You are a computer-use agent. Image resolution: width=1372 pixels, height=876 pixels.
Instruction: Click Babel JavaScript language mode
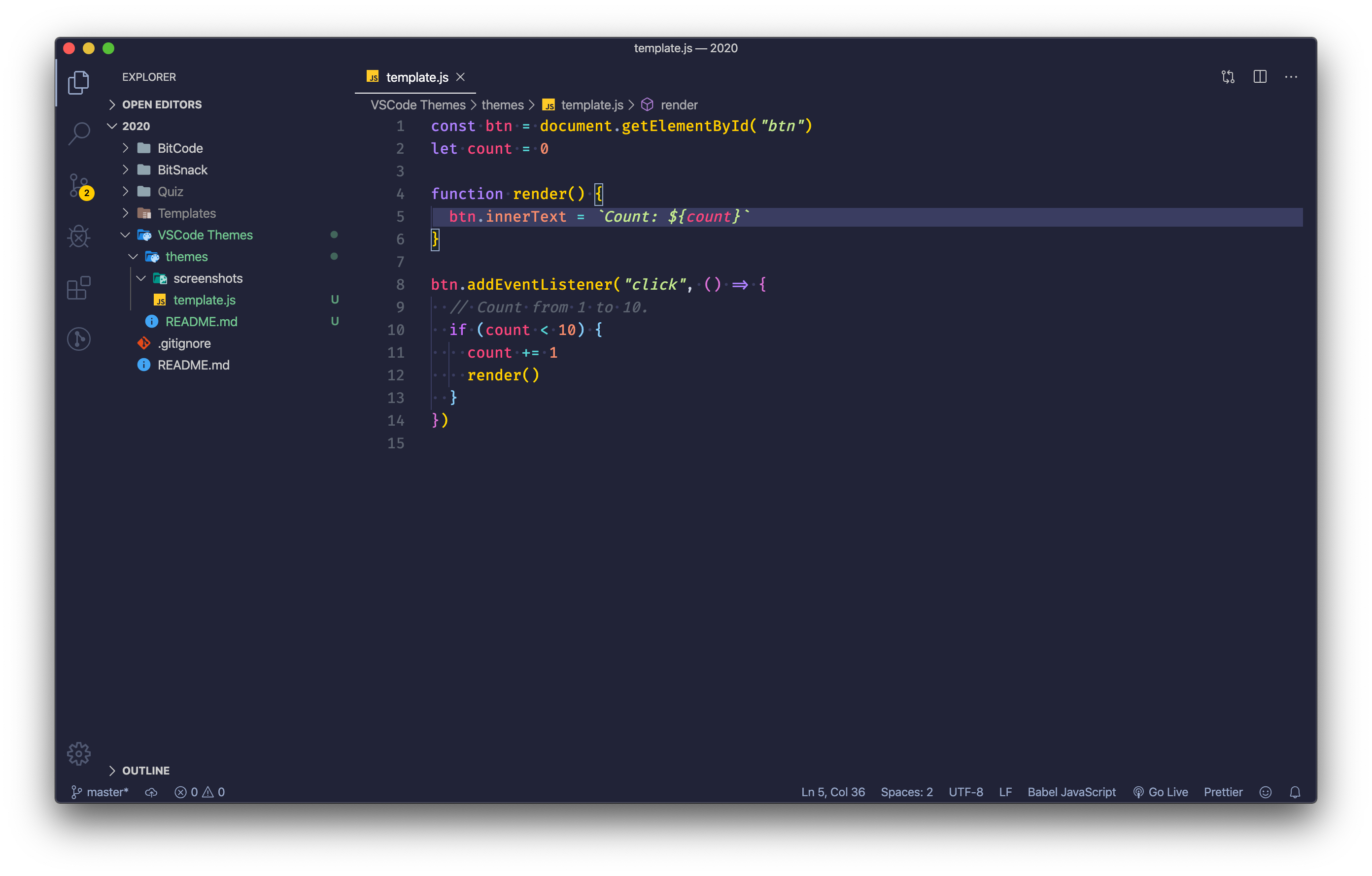pyautogui.click(x=1071, y=792)
